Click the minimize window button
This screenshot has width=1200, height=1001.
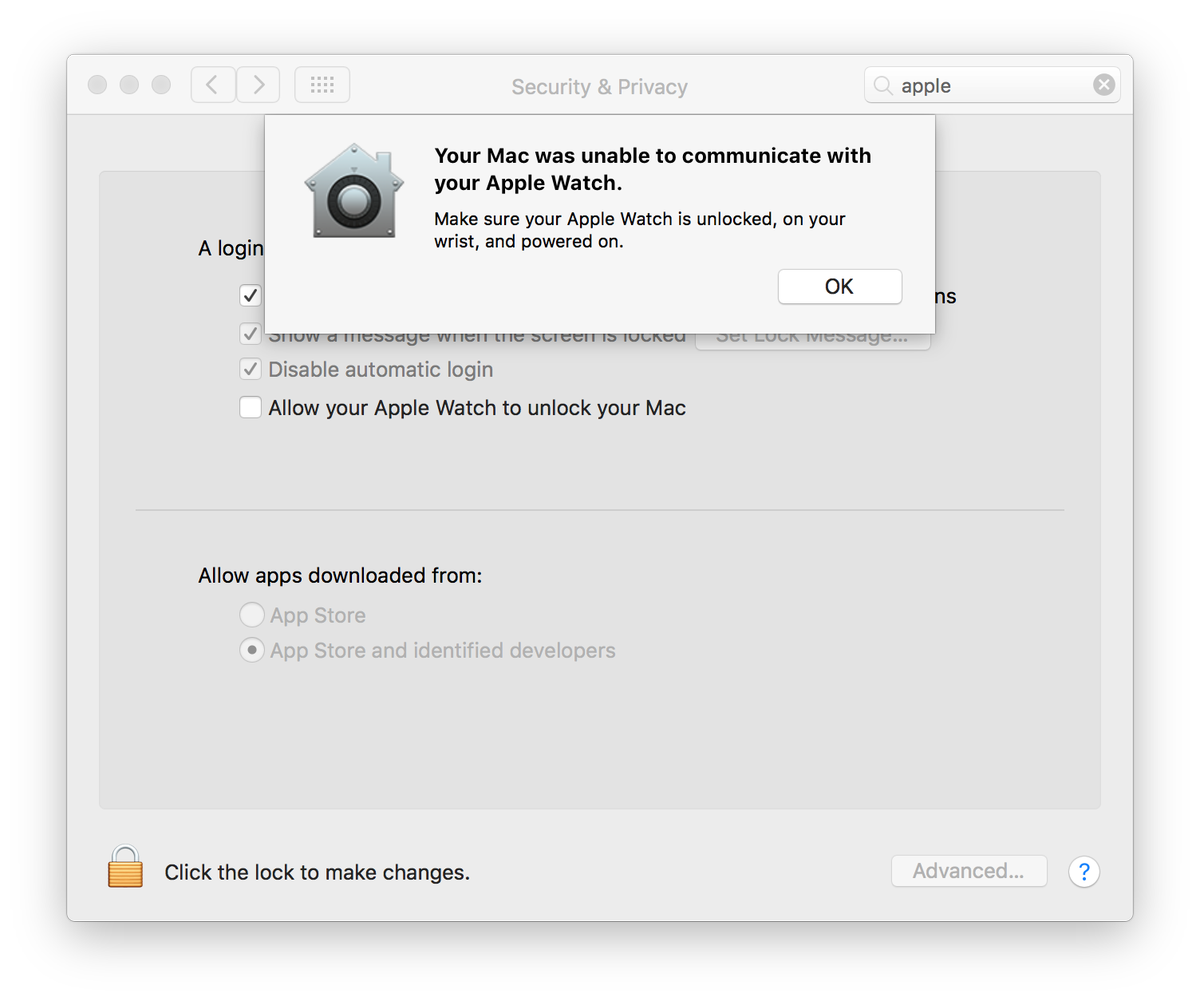[129, 85]
